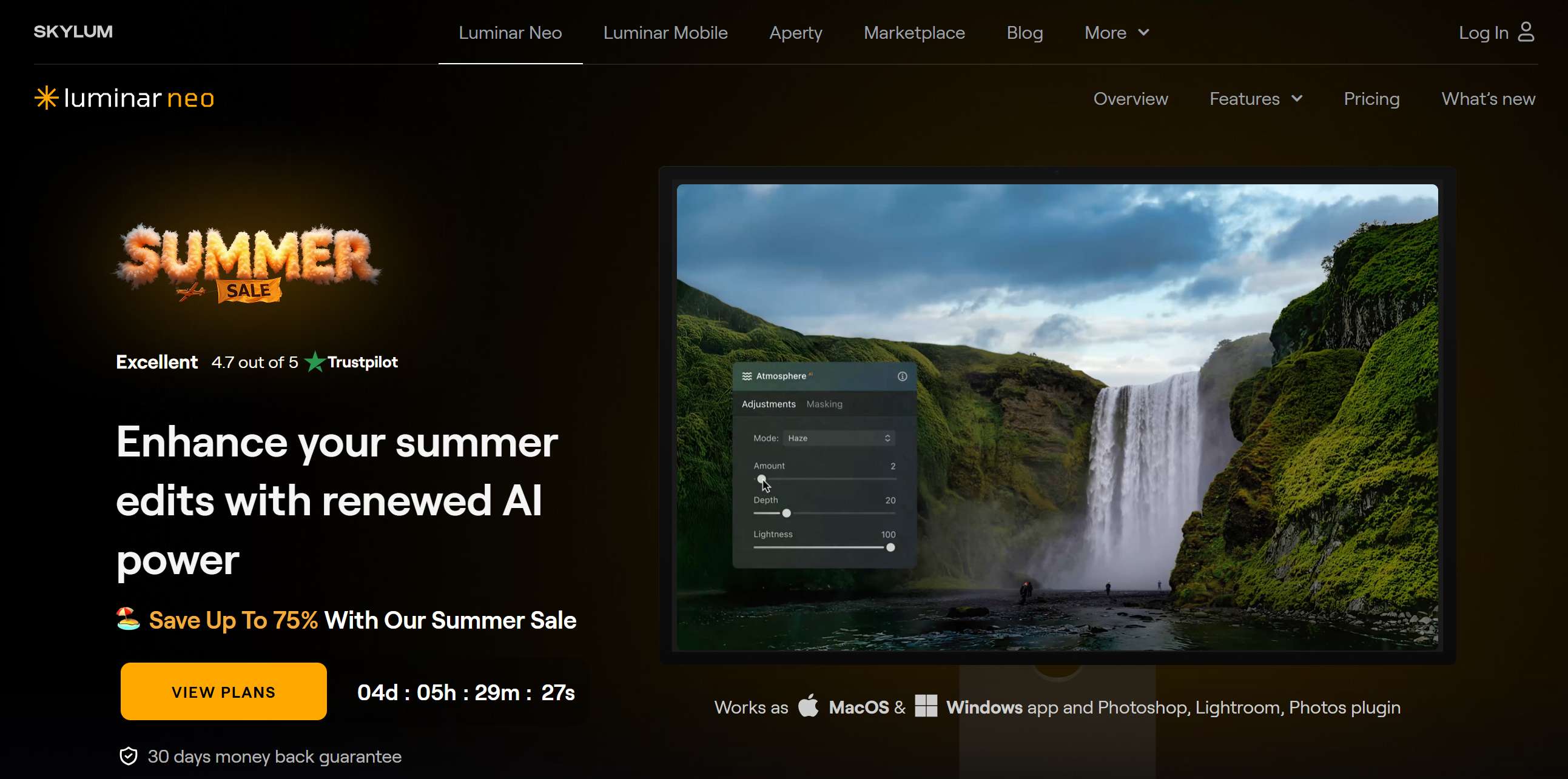Viewport: 1568px width, 779px height.
Task: Click the Atmosphere panel info icon
Action: 902,376
